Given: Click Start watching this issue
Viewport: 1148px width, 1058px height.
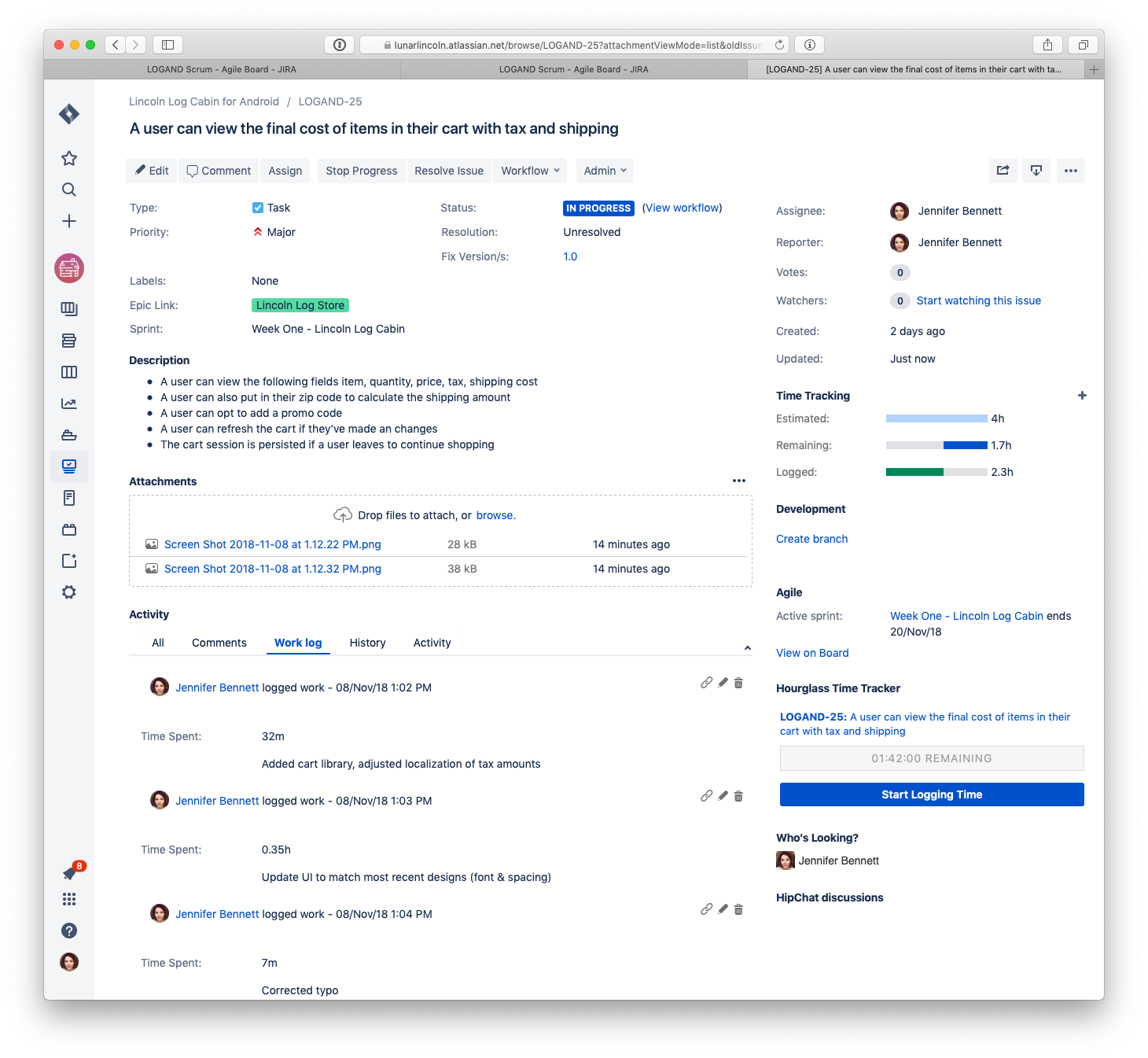Looking at the screenshot, I should [978, 300].
